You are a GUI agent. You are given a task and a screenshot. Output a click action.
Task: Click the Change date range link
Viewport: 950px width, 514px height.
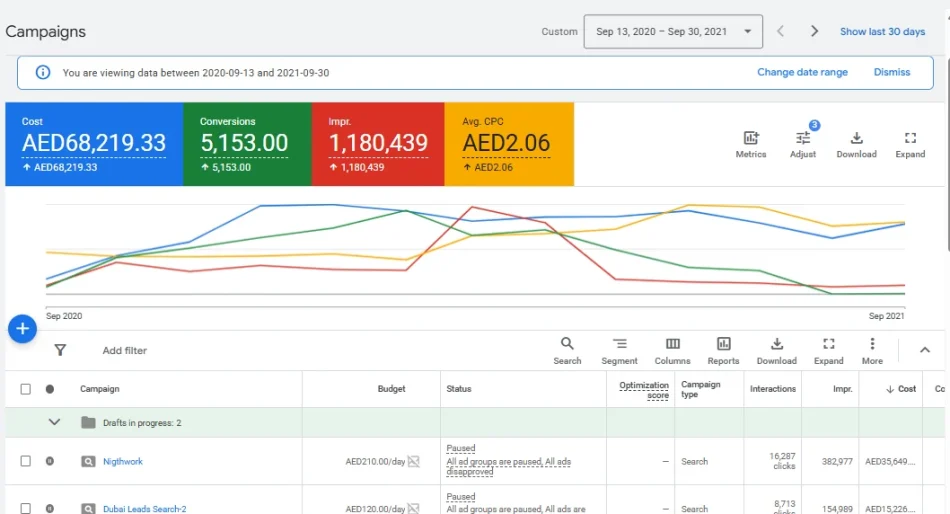[802, 72]
